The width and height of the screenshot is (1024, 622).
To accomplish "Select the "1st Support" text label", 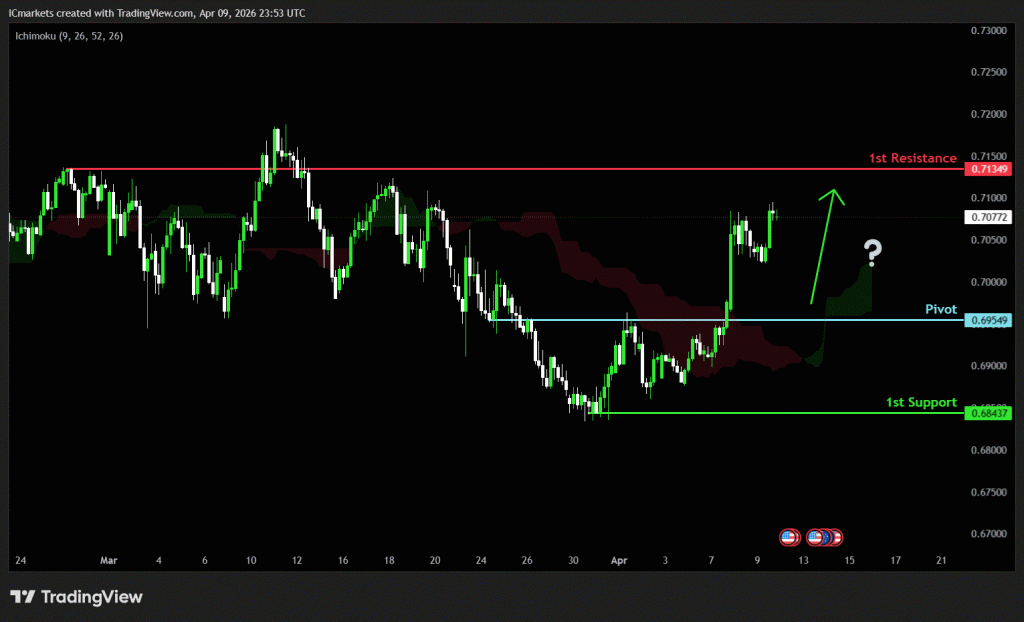I will pos(921,402).
